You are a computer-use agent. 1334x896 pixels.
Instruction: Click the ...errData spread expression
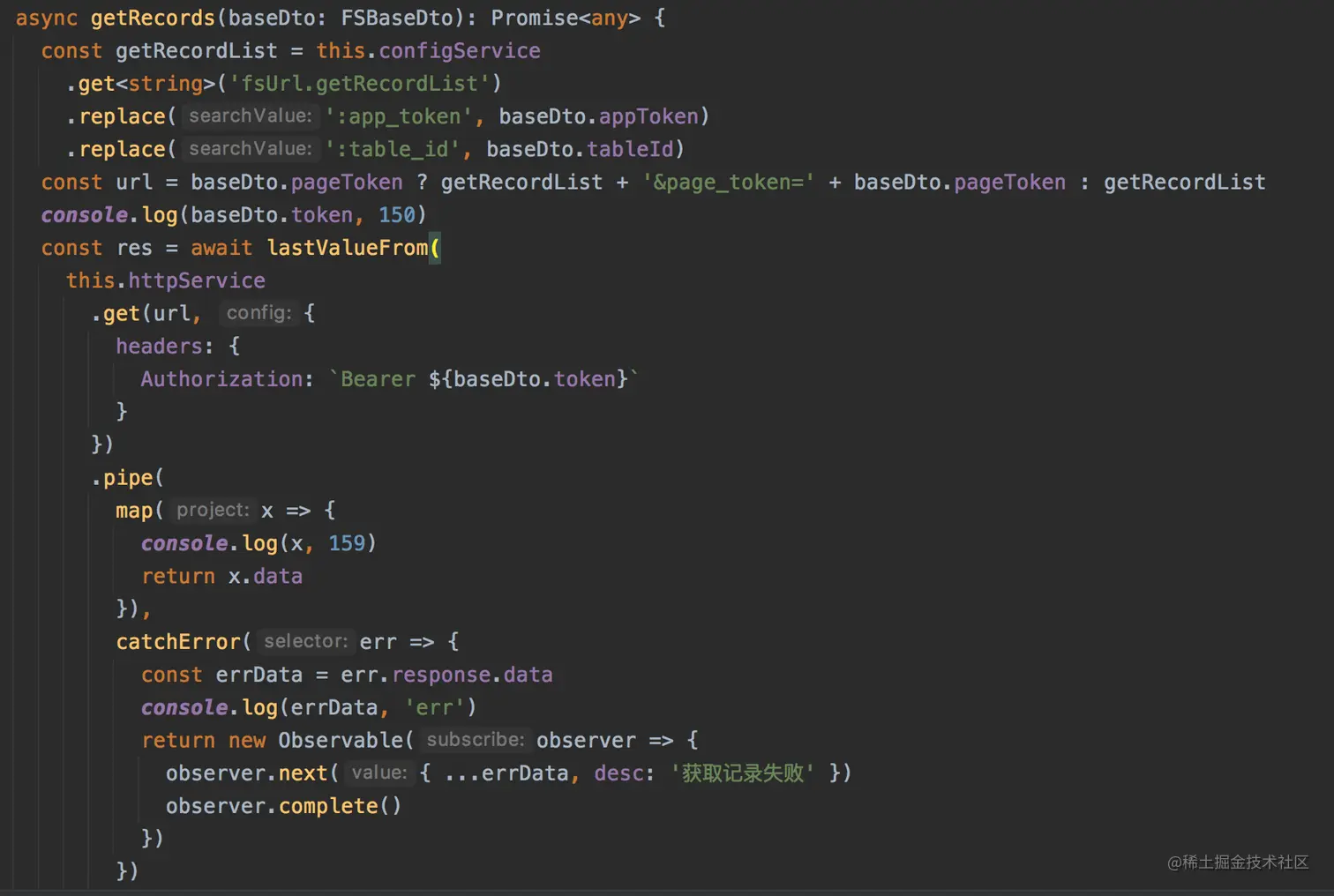(x=506, y=773)
